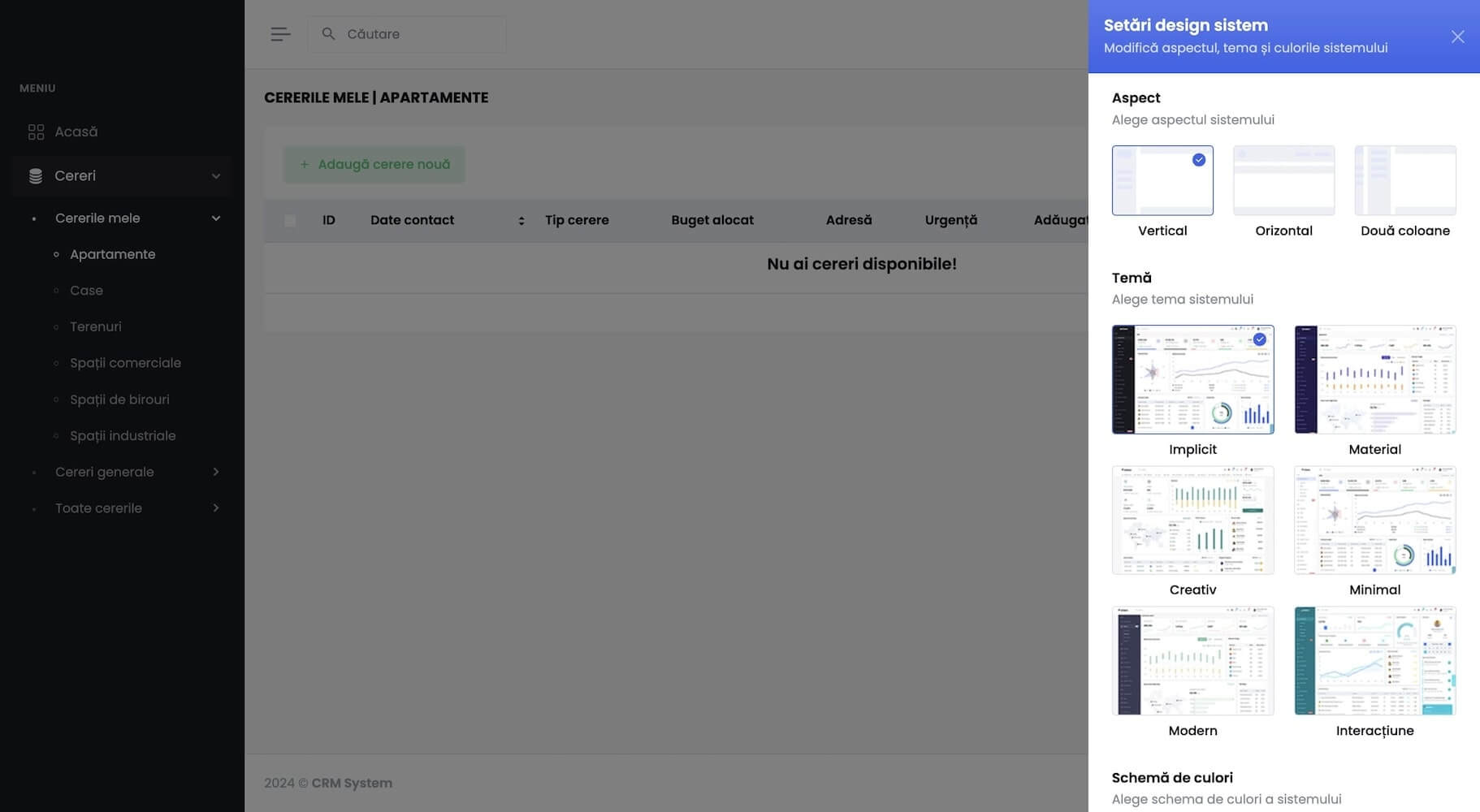The height and width of the screenshot is (812, 1480).
Task: Open the Case menu item
Action: click(x=86, y=291)
